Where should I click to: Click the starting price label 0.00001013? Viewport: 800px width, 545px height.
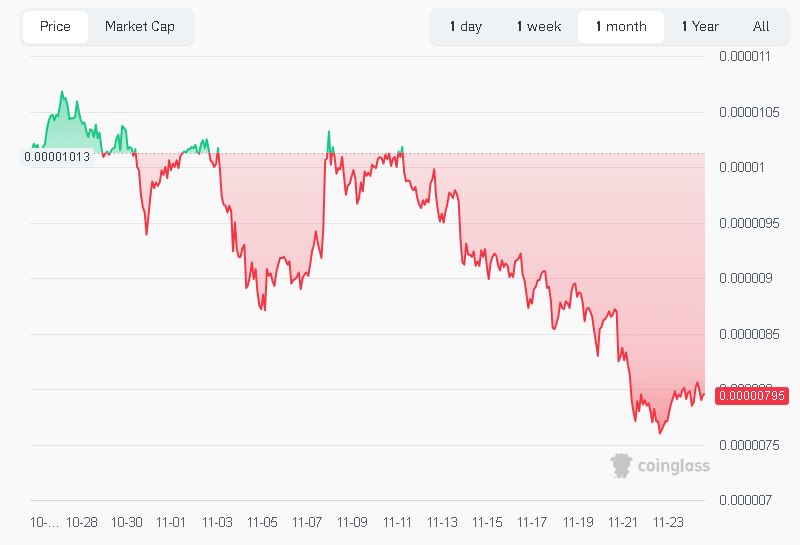click(x=57, y=156)
